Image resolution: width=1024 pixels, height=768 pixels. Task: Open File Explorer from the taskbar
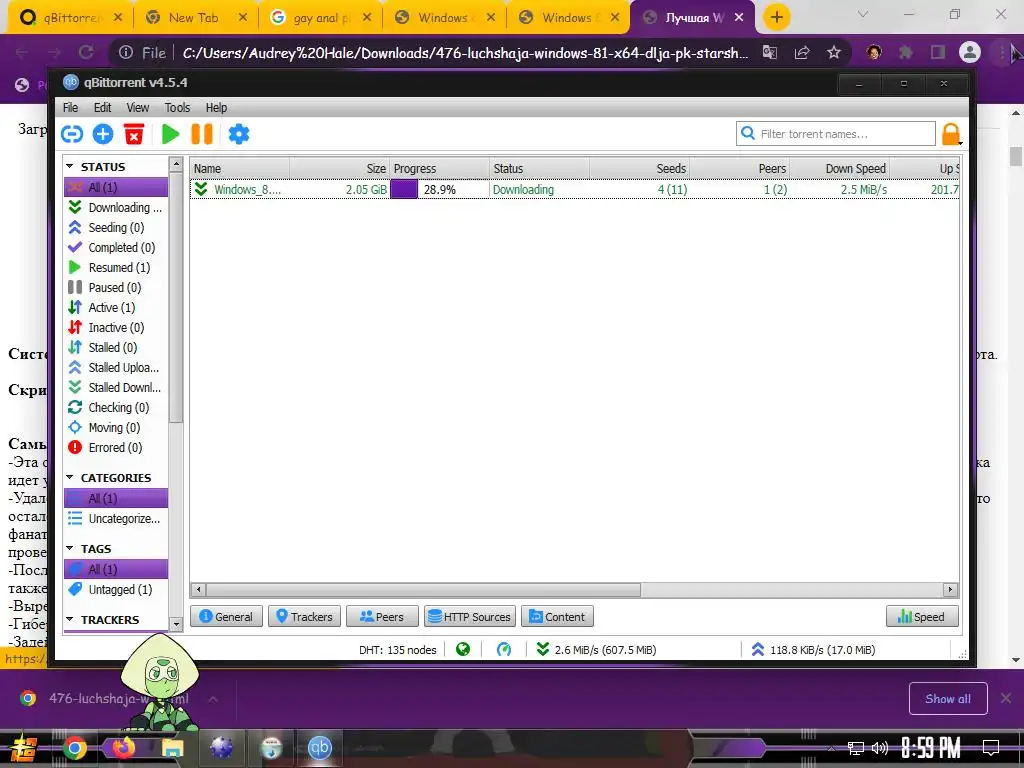[172, 747]
